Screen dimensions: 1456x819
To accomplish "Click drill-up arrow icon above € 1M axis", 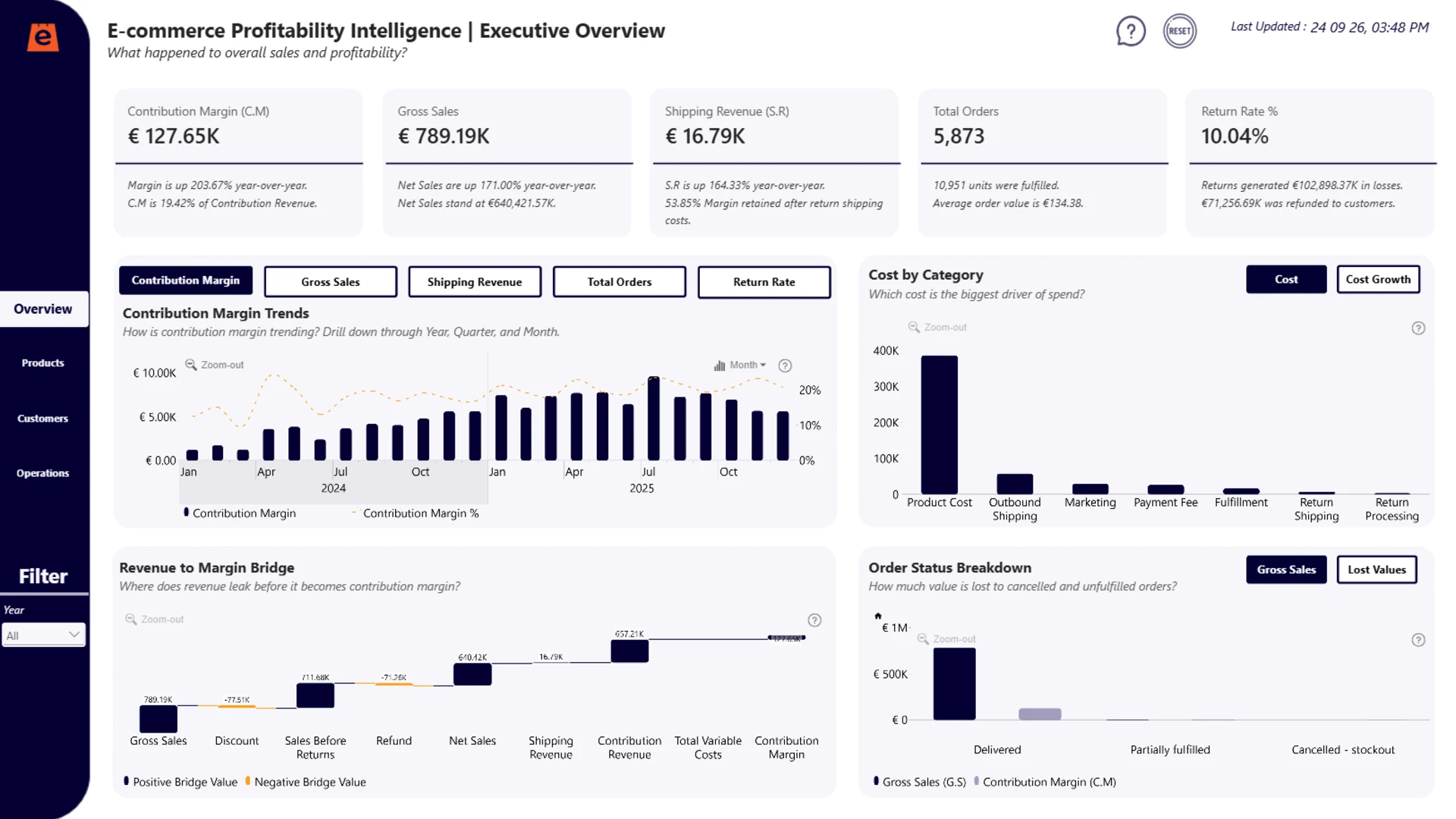I will pyautogui.click(x=878, y=616).
